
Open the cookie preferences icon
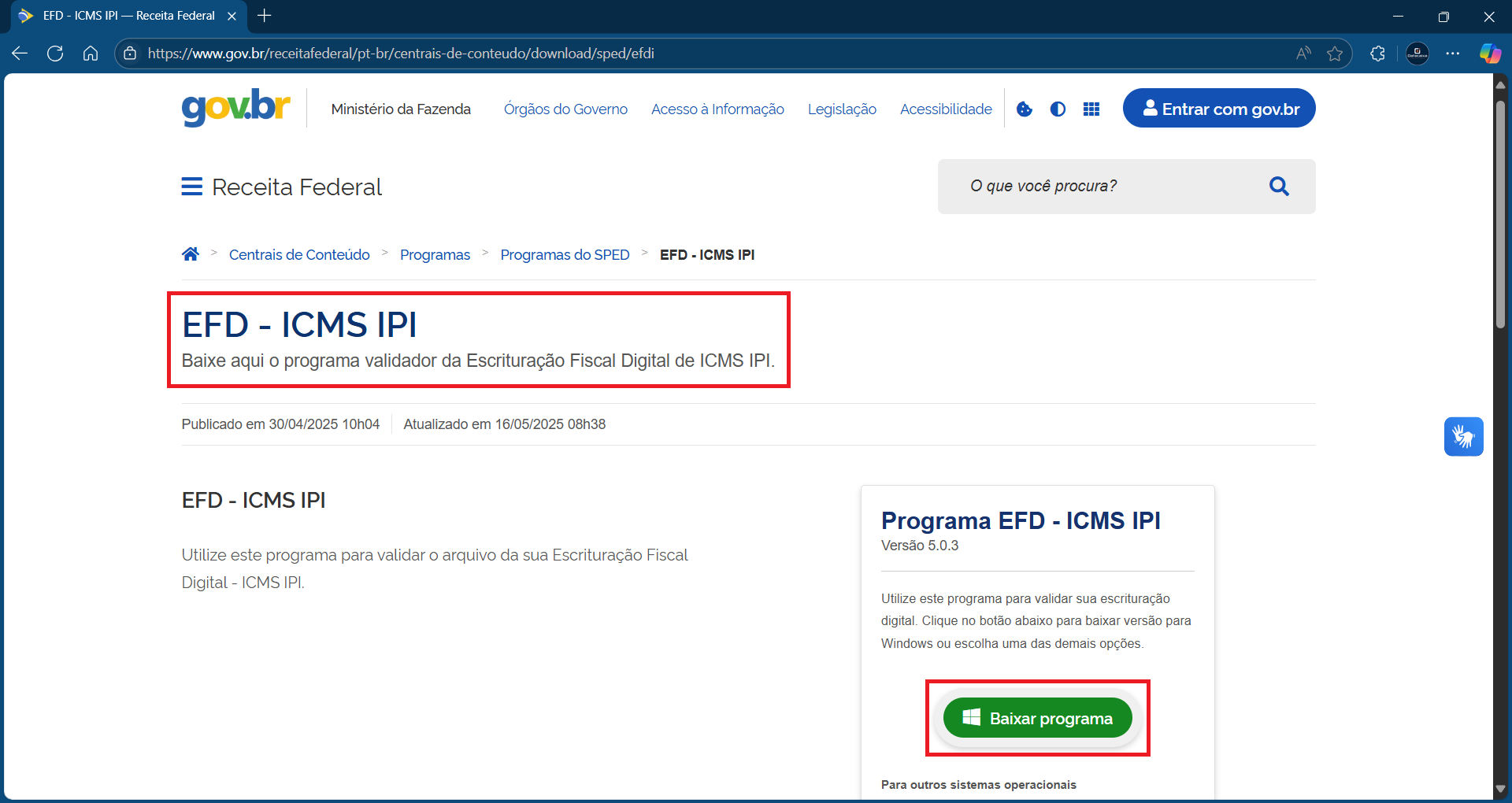click(1024, 109)
